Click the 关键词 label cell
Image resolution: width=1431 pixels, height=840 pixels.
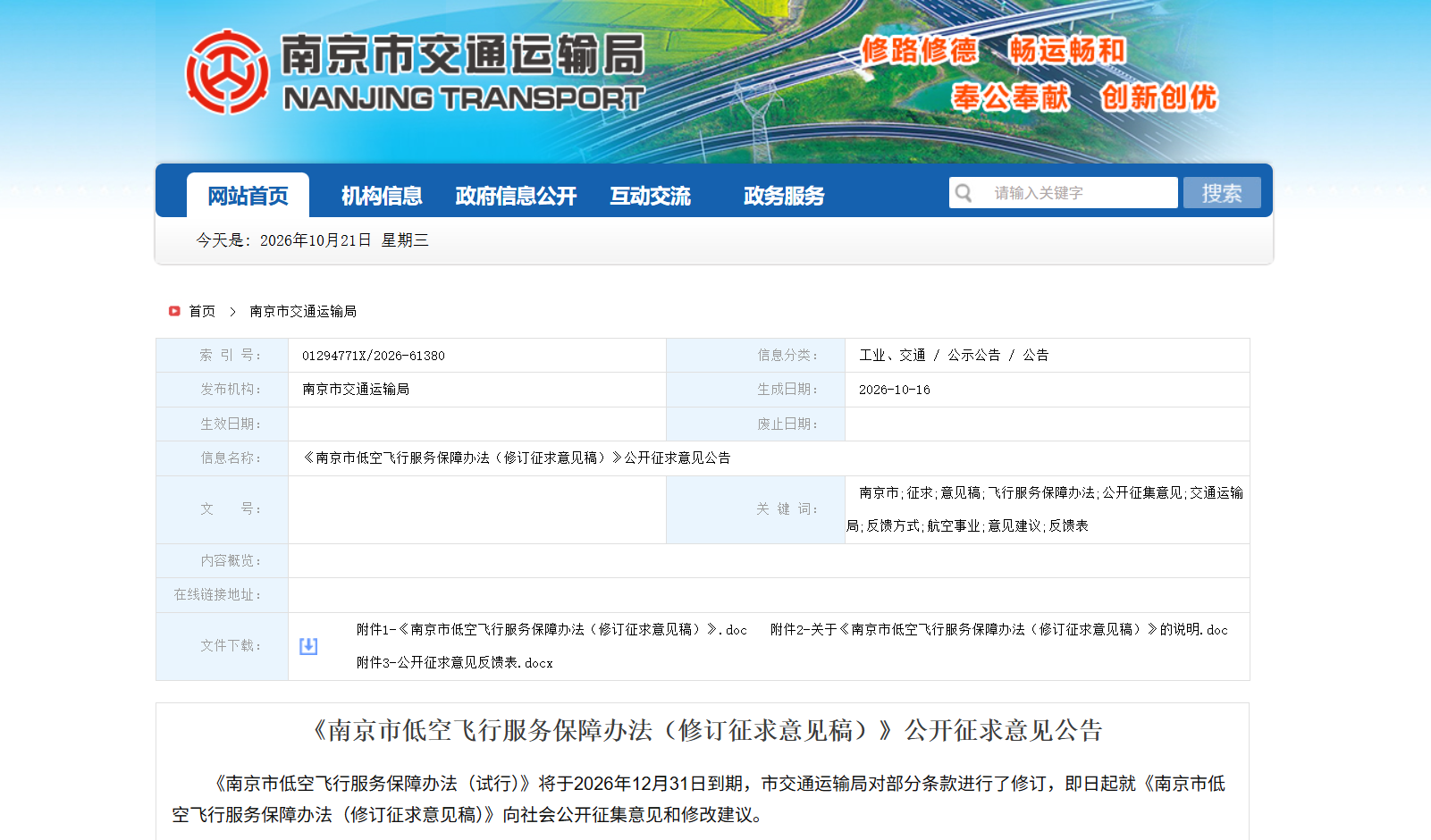point(756,509)
